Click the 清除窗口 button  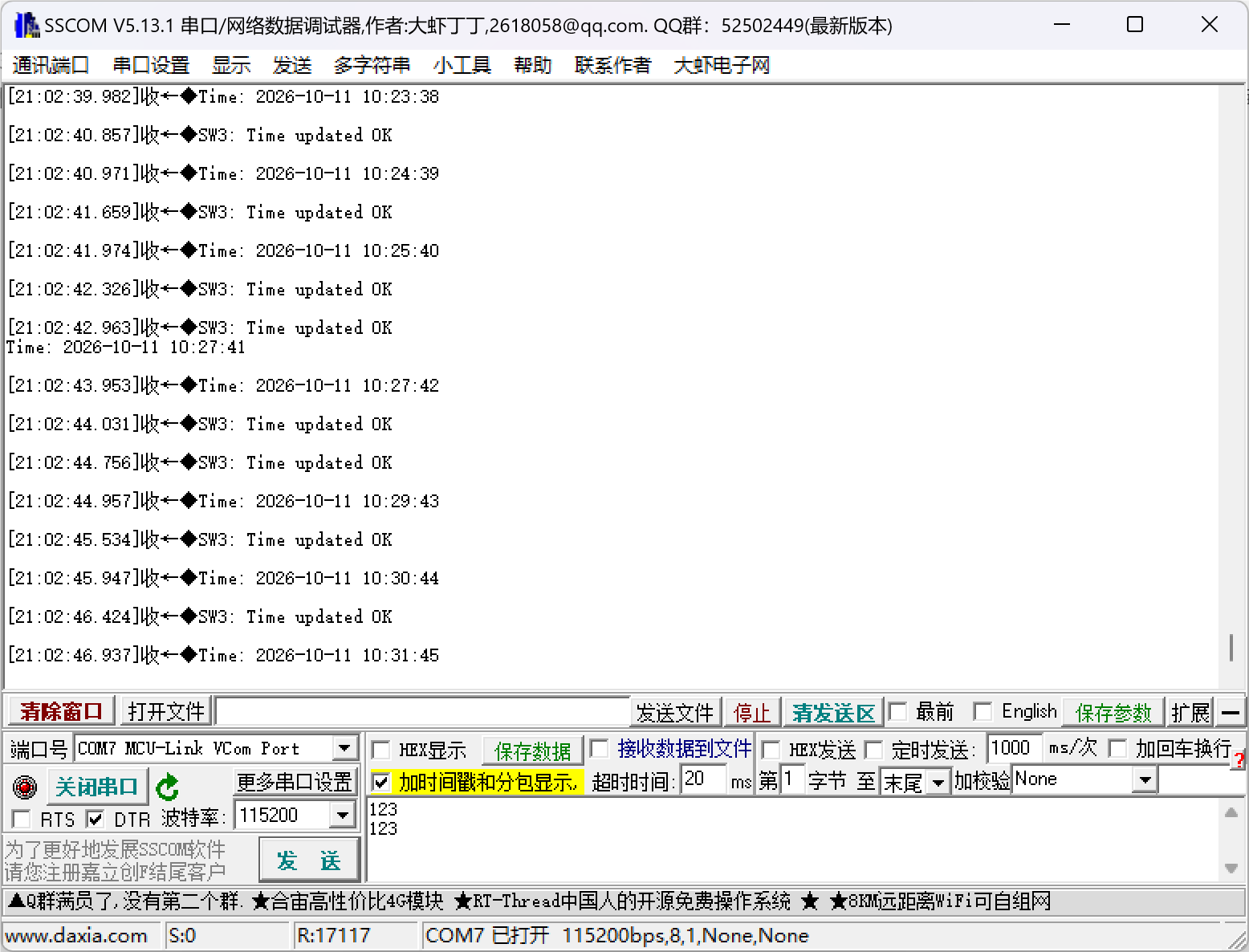[62, 712]
